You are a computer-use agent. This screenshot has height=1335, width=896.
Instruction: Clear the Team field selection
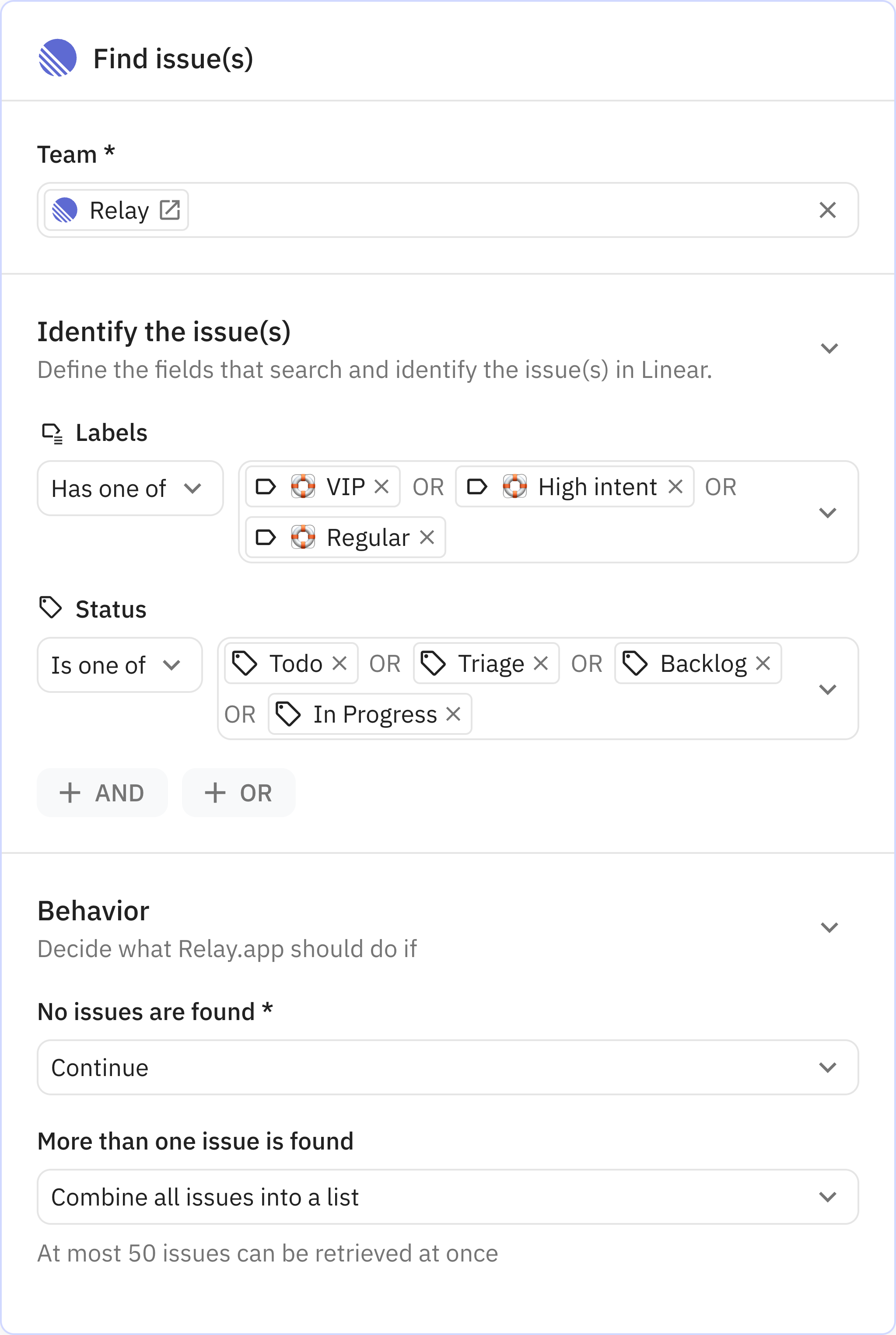(827, 210)
